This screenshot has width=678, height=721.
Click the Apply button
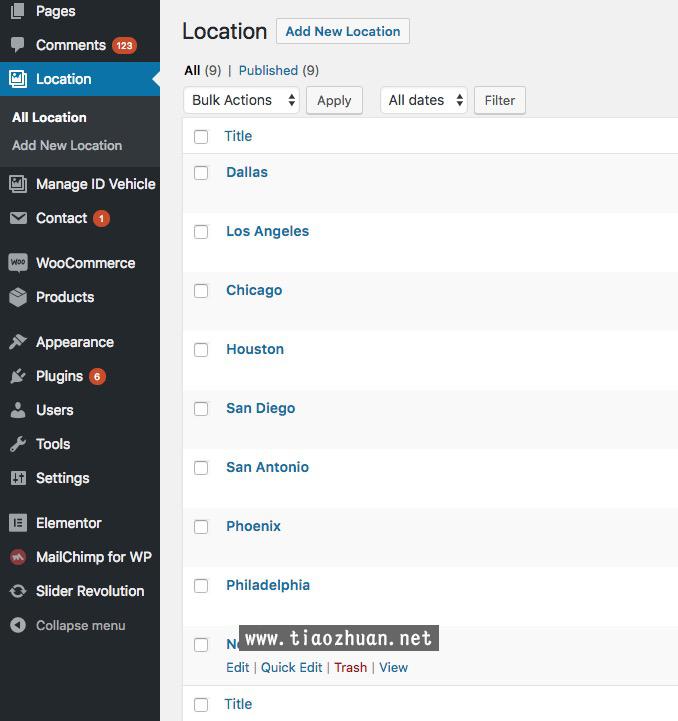(334, 100)
